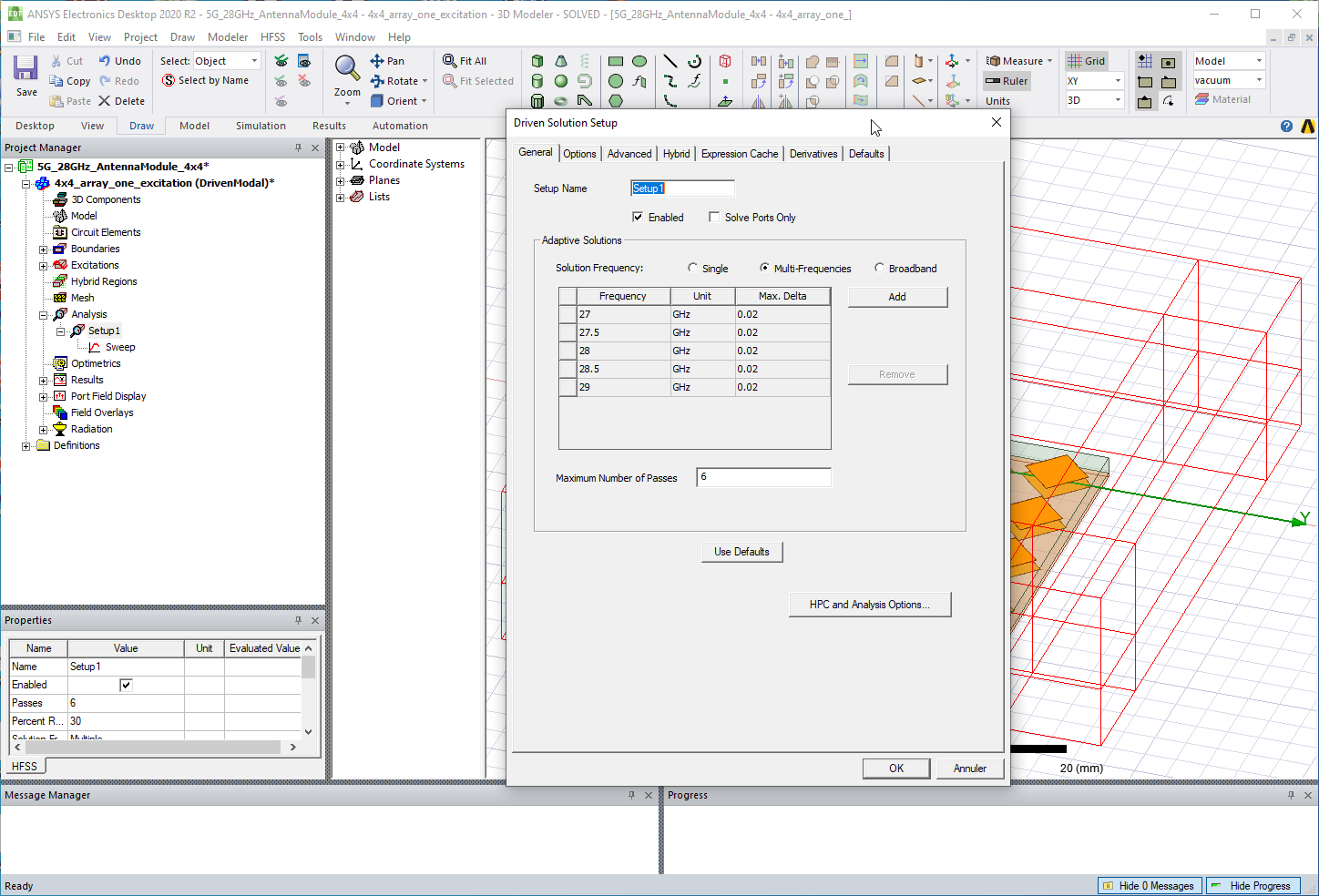
Task: Select the Multi-Frequencies radio button
Action: click(764, 268)
